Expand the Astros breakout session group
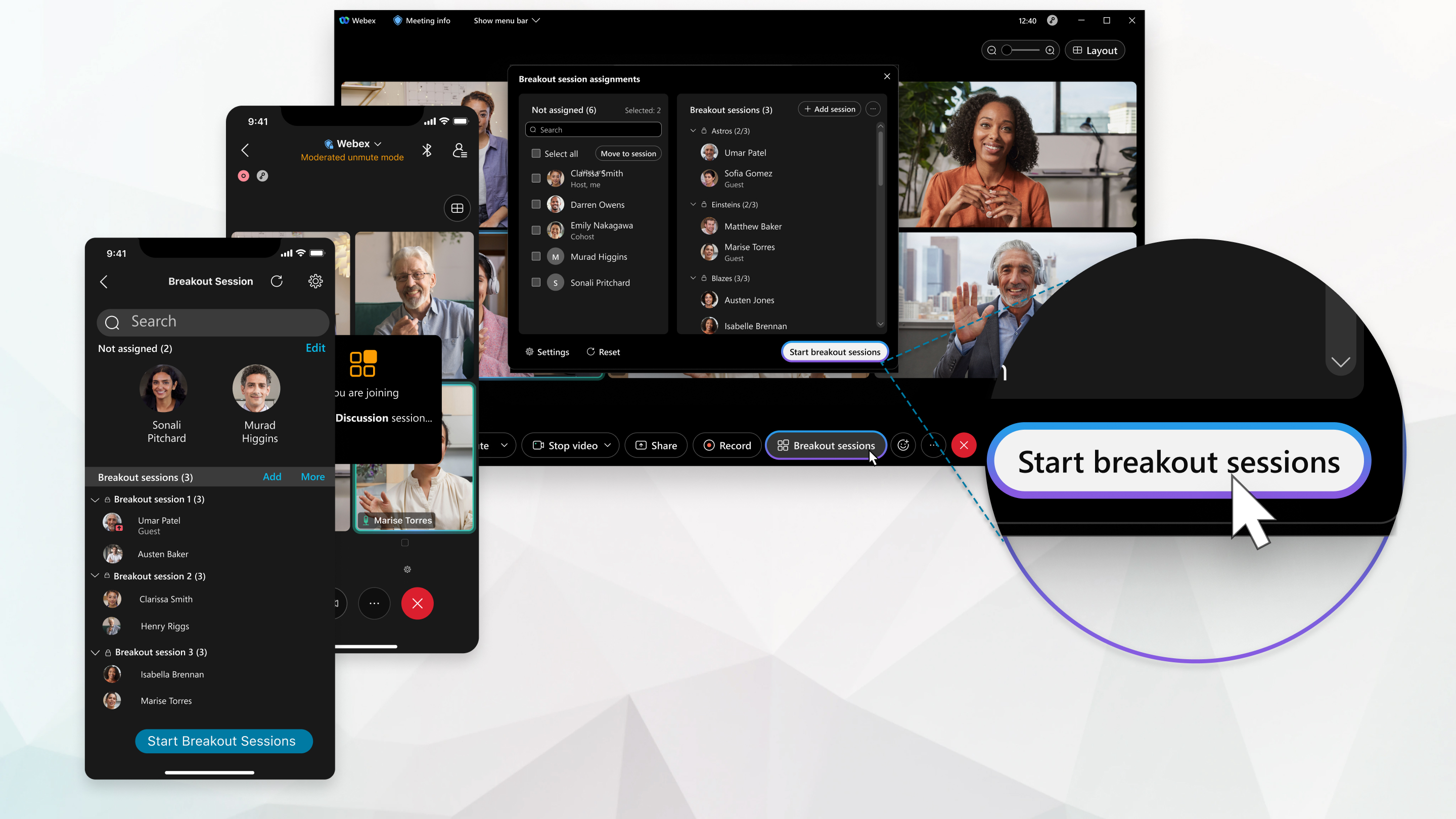 (x=693, y=130)
